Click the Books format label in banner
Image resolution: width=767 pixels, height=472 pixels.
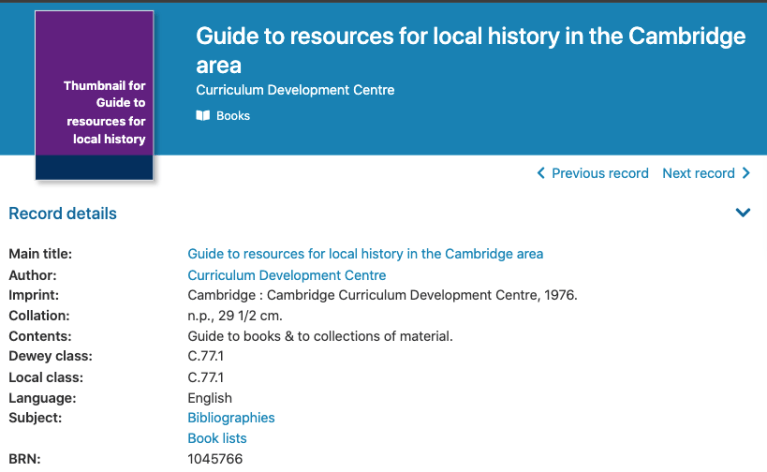[233, 116]
